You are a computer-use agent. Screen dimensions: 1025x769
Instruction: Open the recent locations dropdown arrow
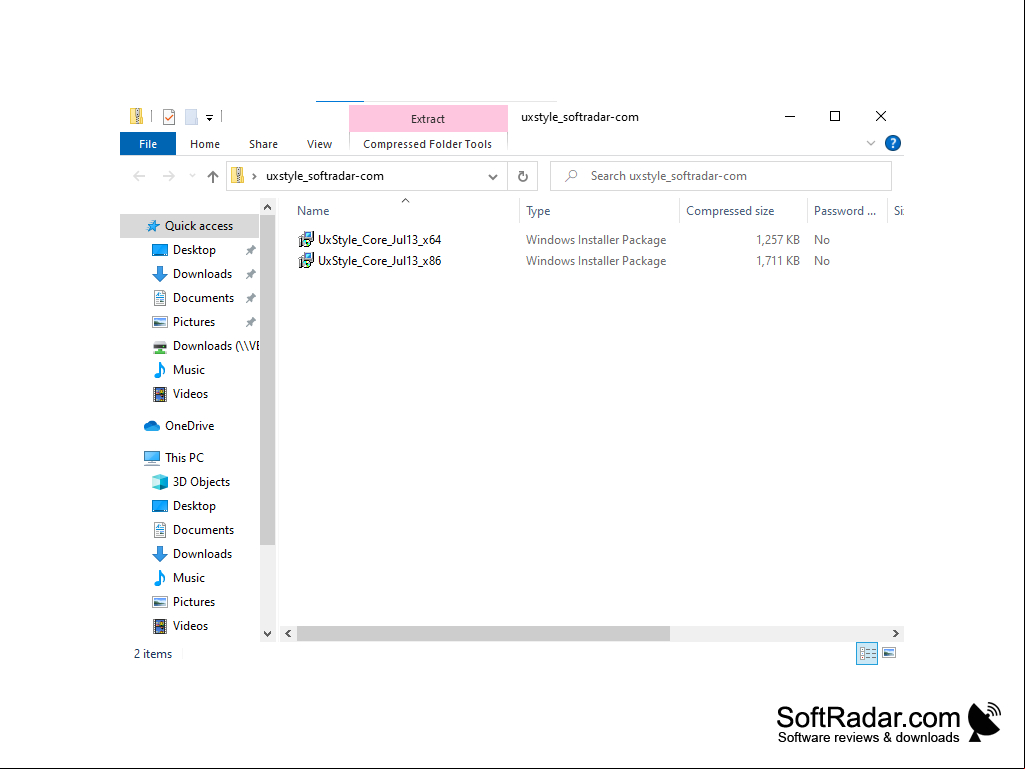(x=192, y=176)
